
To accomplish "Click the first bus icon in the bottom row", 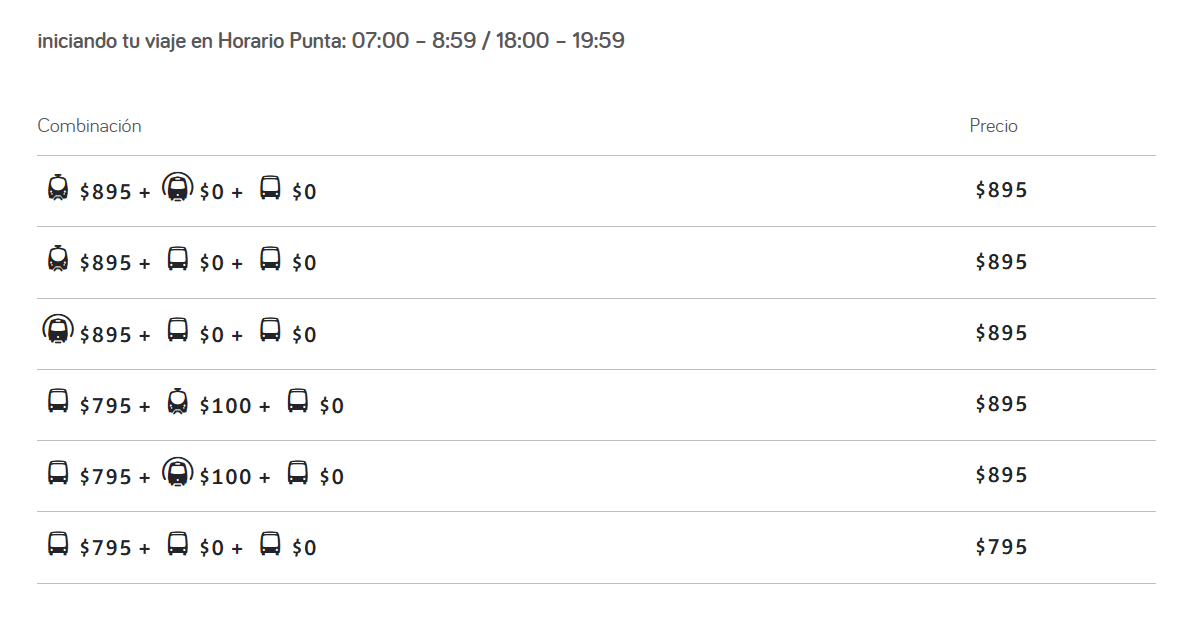I will click(58, 544).
